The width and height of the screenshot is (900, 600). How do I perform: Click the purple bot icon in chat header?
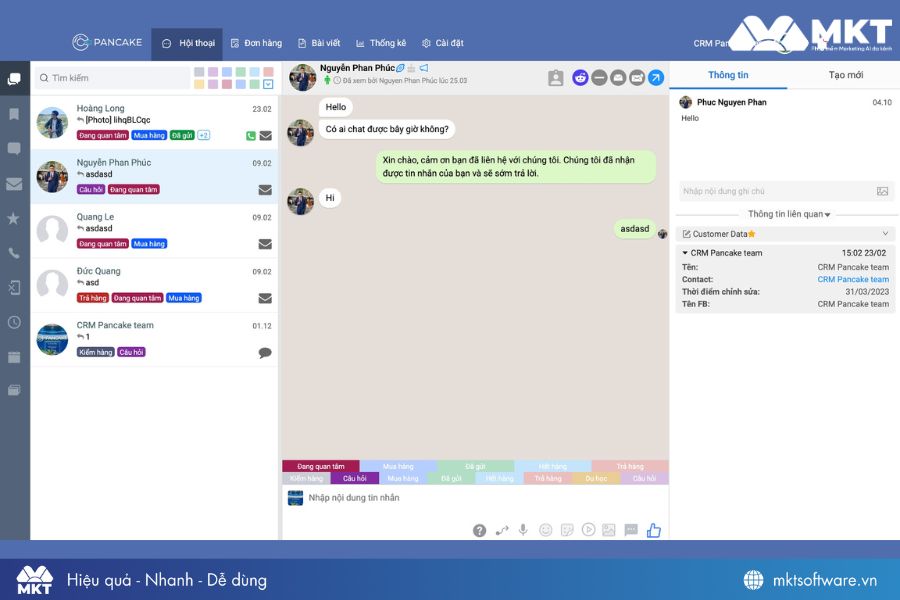click(x=580, y=78)
